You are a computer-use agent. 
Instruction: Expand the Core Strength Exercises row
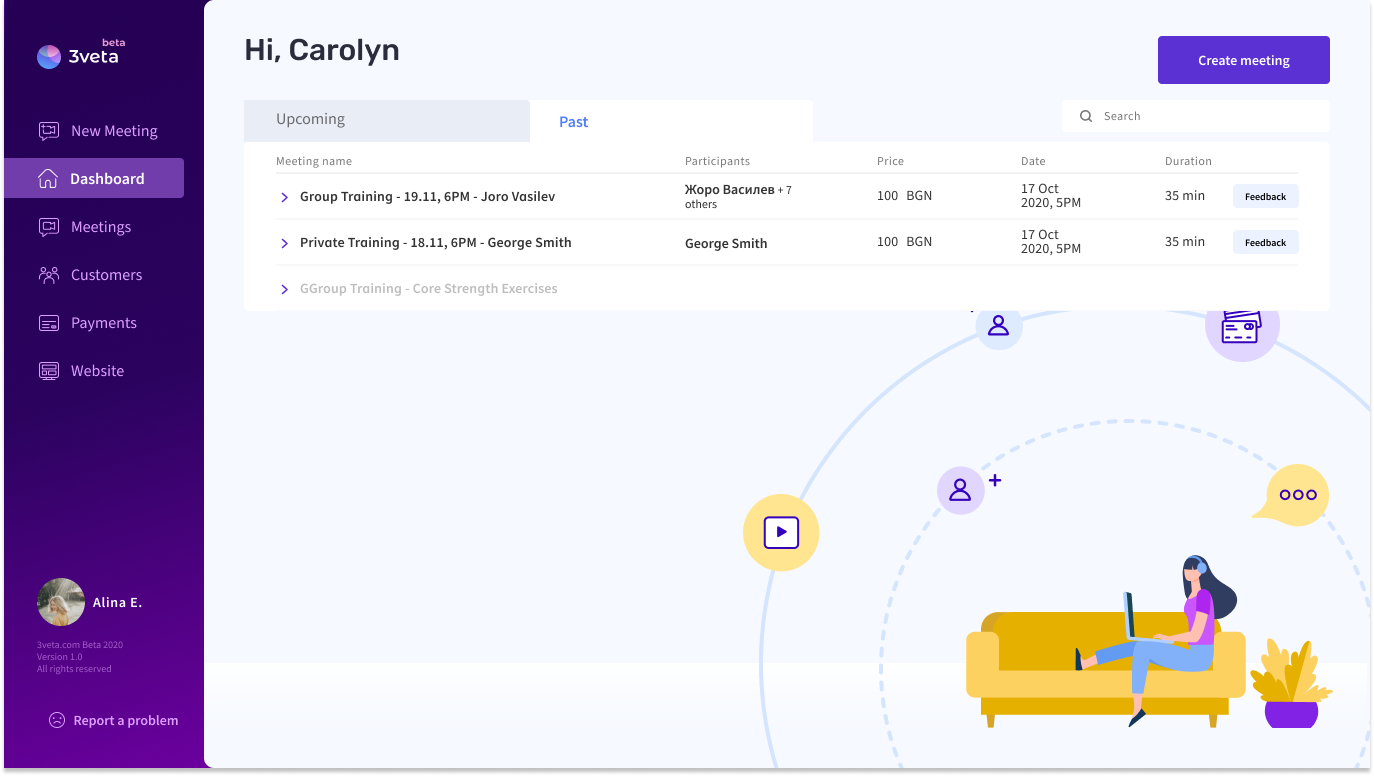click(285, 289)
